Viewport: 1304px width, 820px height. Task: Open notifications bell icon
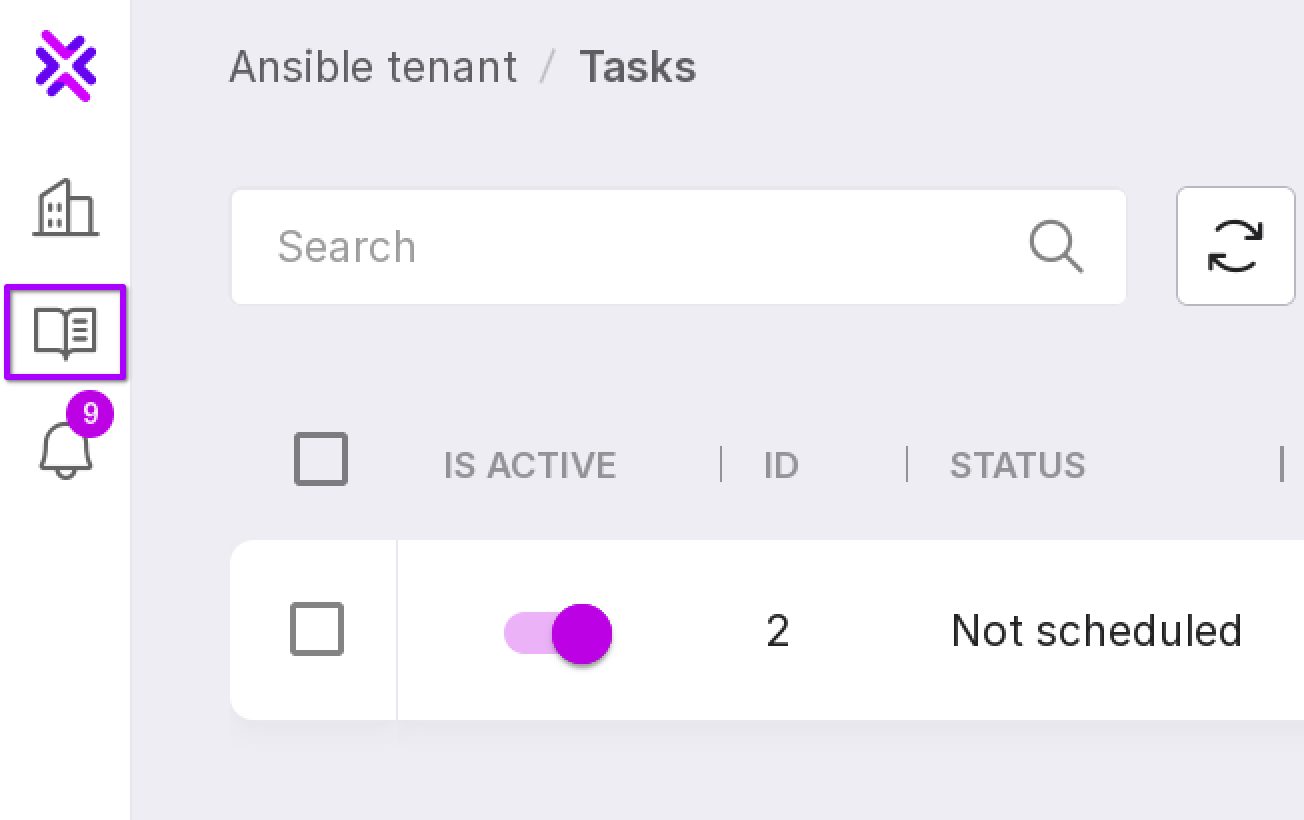click(x=66, y=447)
